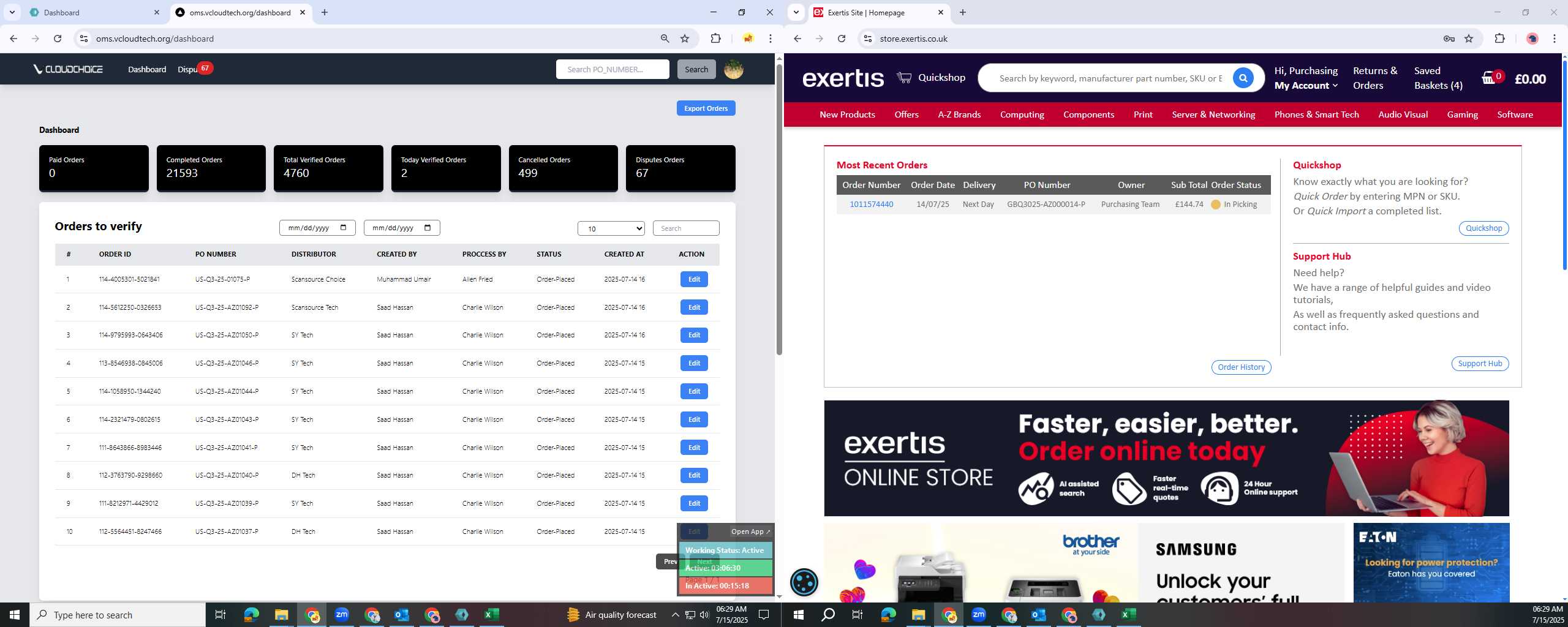Click site info icon beside store.exertis.co.uk
Image resolution: width=1568 pixels, height=627 pixels.
[867, 39]
